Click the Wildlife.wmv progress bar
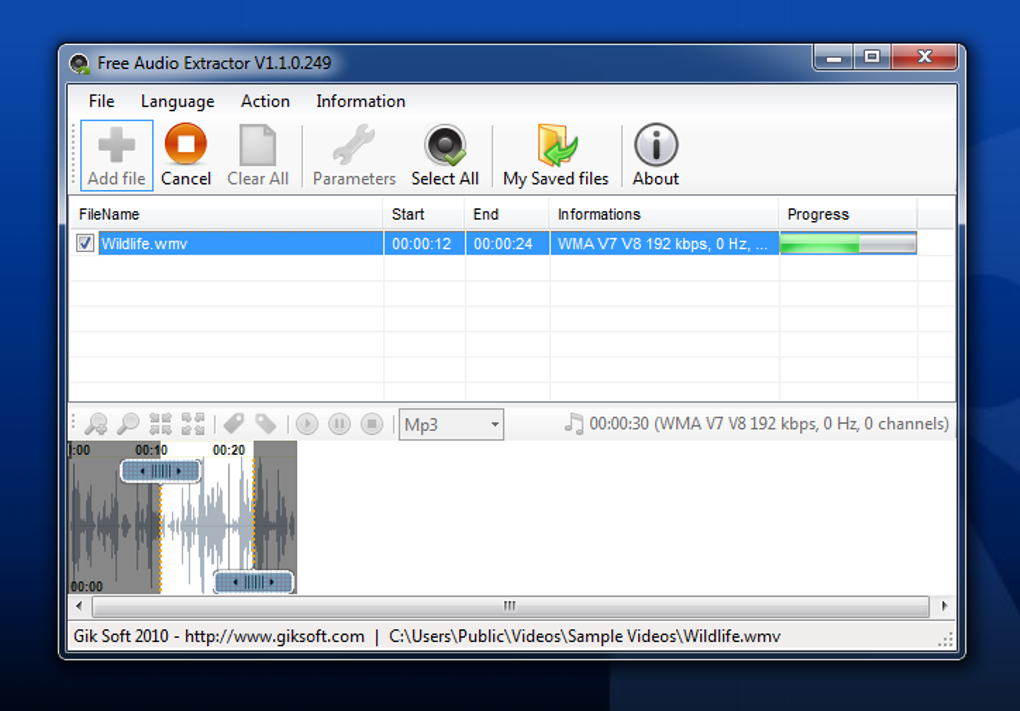This screenshot has height=711, width=1020. coord(848,243)
